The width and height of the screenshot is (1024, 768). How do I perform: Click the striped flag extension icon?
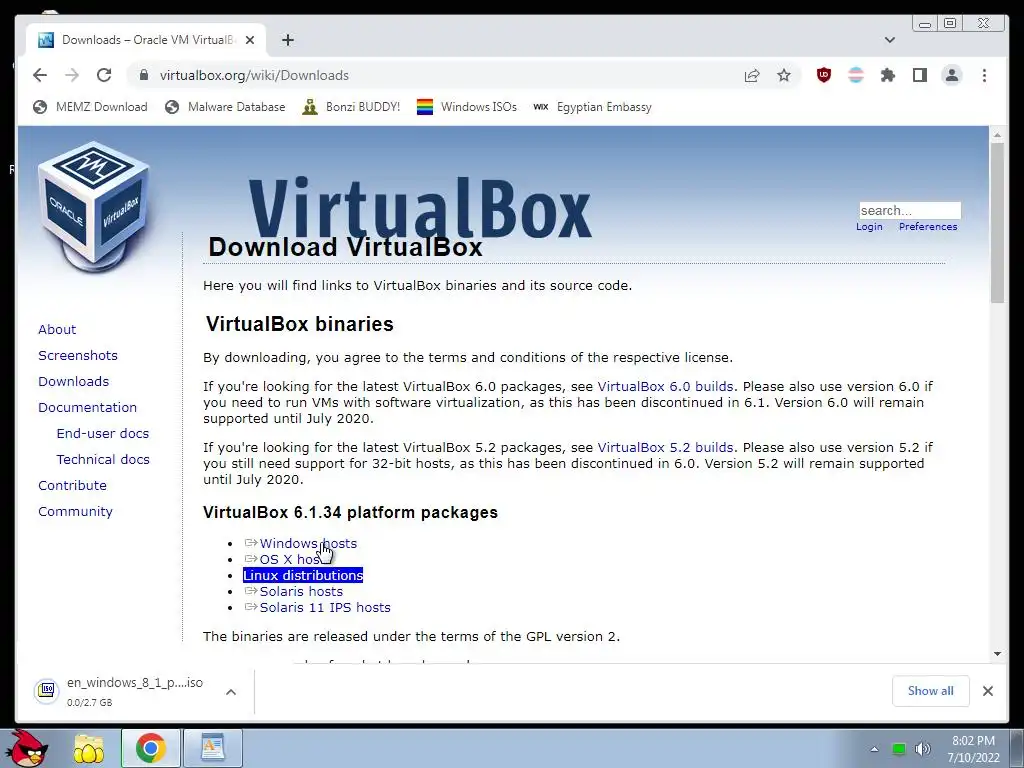856,75
